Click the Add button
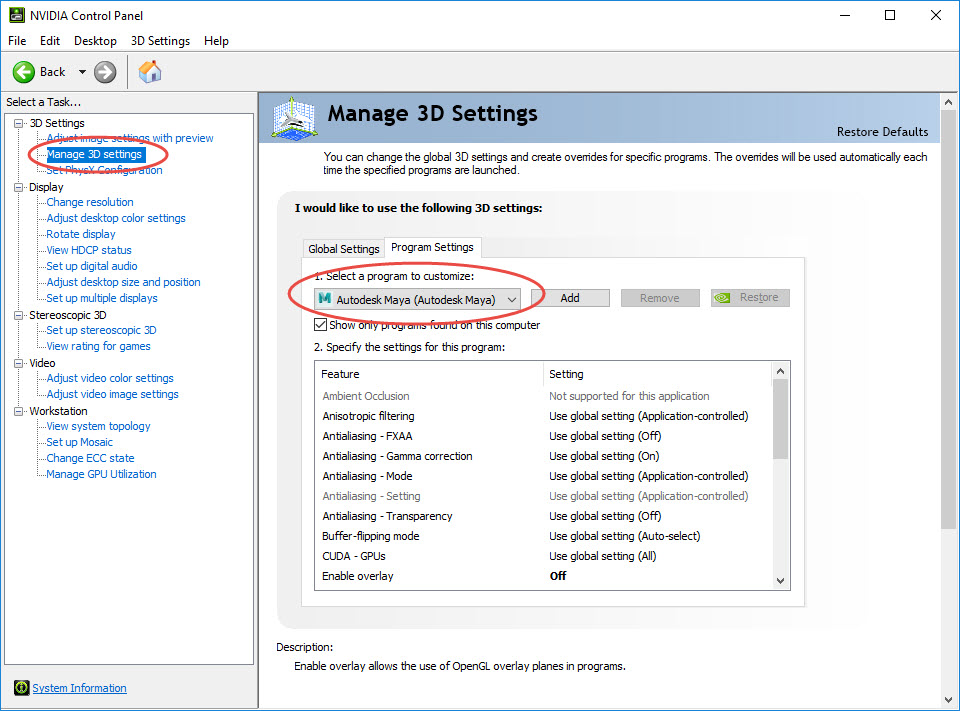 point(570,298)
